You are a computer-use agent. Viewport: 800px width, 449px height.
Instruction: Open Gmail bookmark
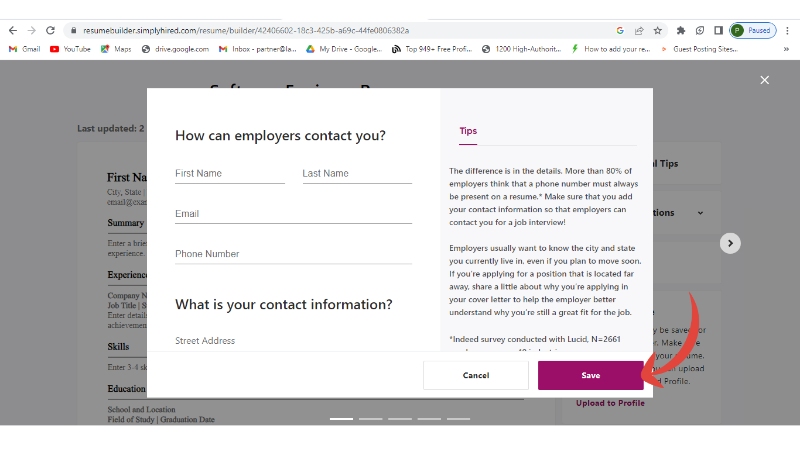click(24, 48)
